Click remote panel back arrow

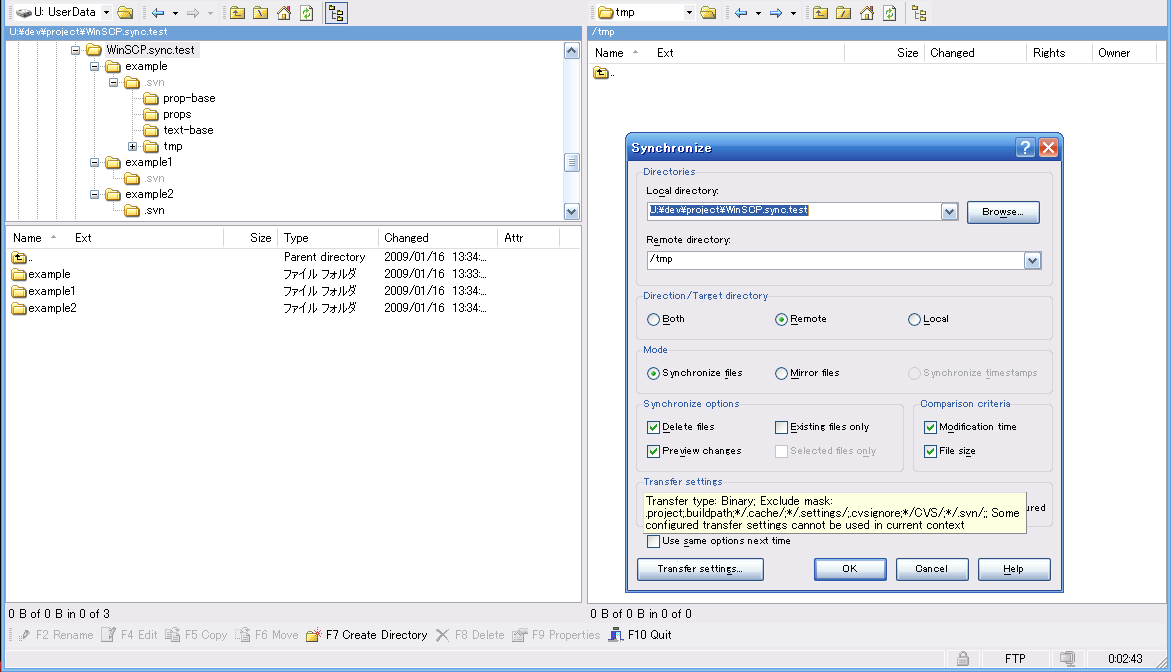click(741, 13)
